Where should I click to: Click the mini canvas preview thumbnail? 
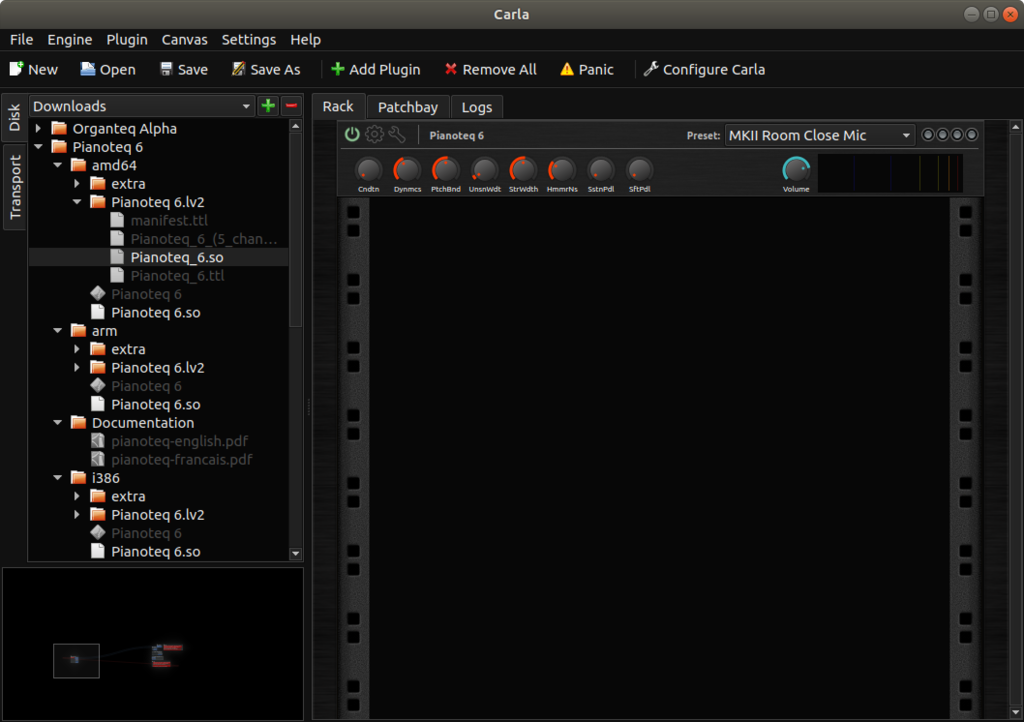tap(153, 644)
